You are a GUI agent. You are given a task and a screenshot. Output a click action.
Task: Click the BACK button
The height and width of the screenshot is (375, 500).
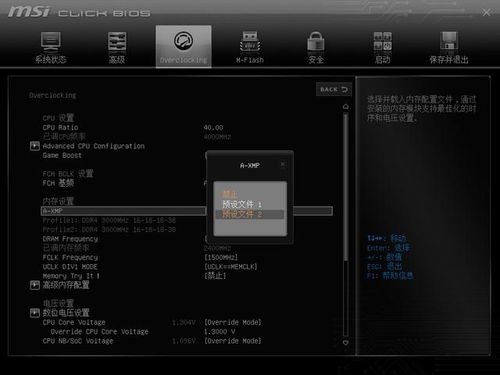pyautogui.click(x=333, y=89)
